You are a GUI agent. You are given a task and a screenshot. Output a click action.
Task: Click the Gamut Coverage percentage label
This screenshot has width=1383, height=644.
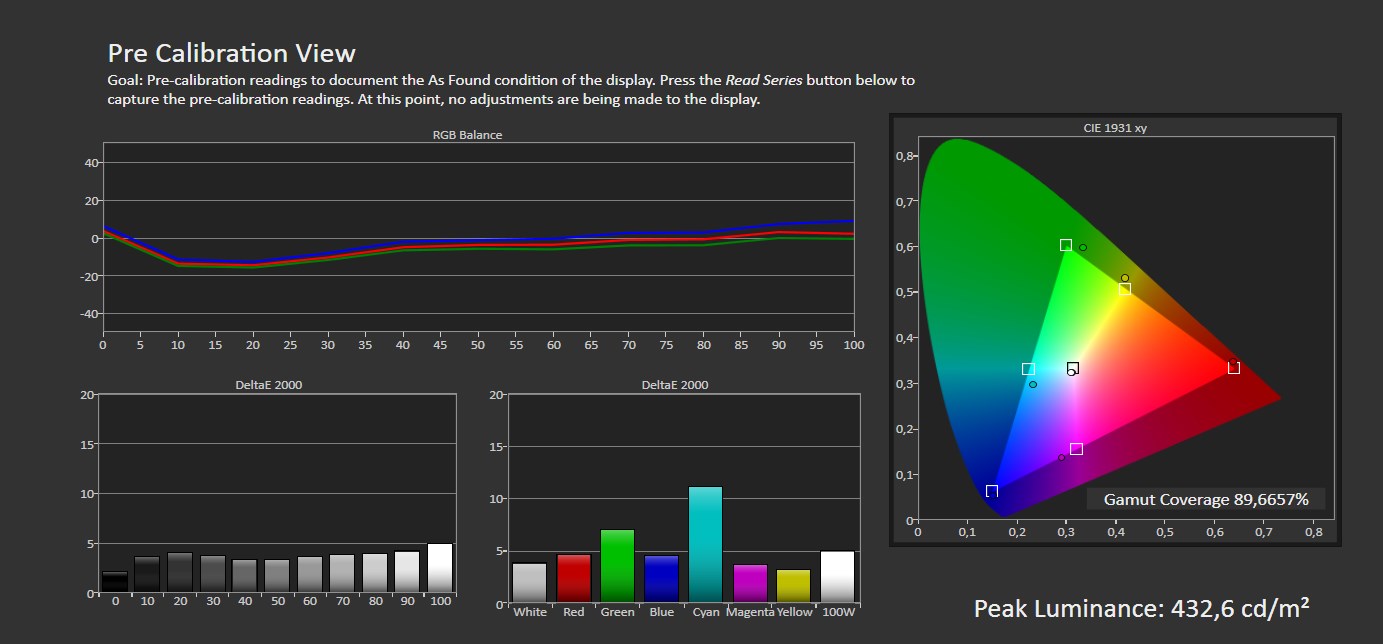coord(1205,499)
